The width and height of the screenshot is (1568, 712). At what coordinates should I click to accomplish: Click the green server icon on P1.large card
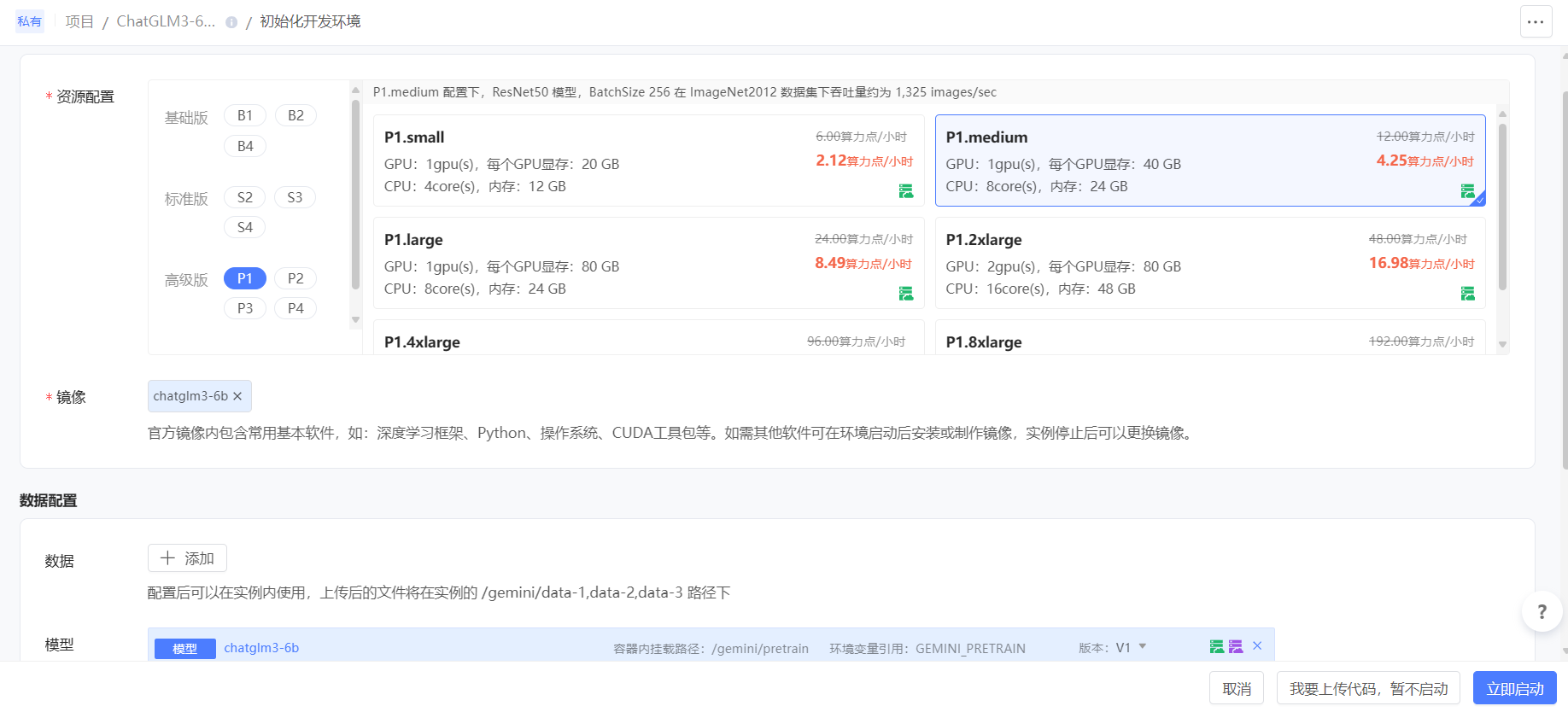[x=906, y=294]
